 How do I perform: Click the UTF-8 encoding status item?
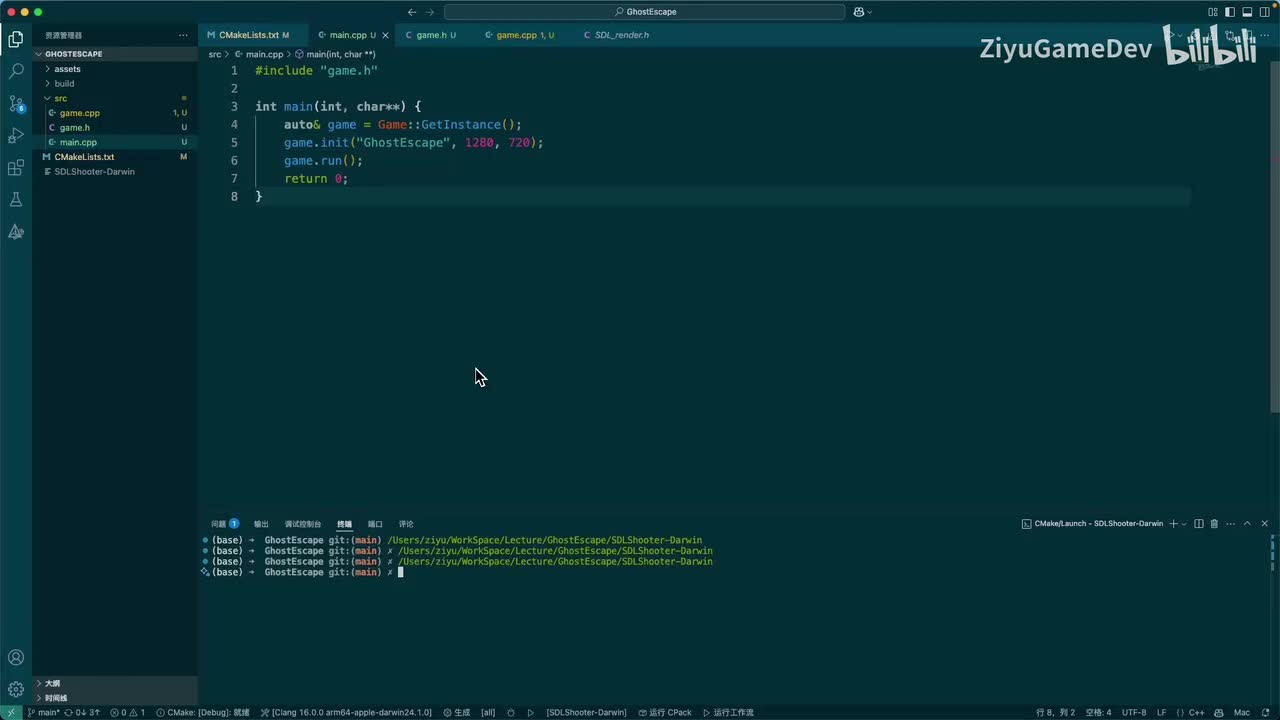(x=1134, y=713)
